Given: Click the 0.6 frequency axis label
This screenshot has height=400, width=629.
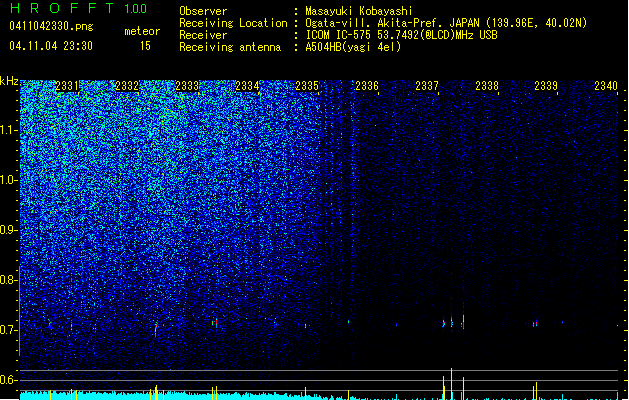Looking at the screenshot, I should pyautogui.click(x=9, y=380).
